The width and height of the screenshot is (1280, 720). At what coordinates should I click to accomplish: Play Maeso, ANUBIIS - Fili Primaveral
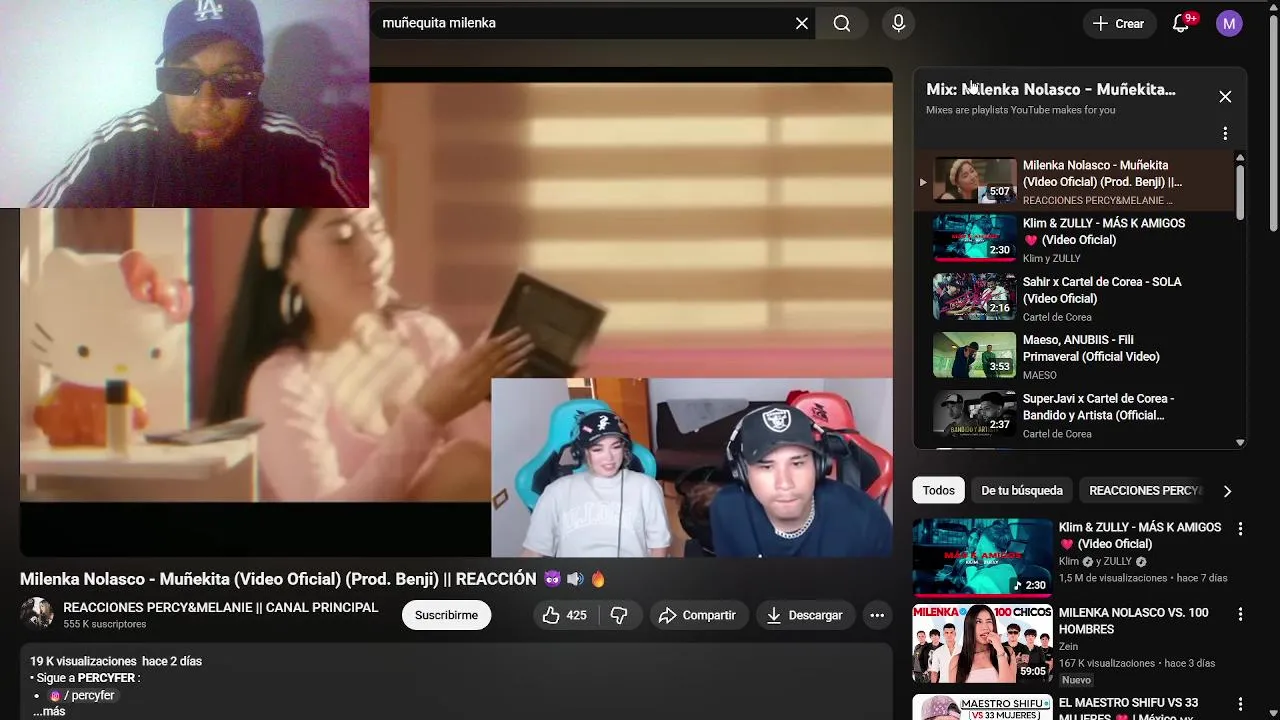click(1074, 356)
